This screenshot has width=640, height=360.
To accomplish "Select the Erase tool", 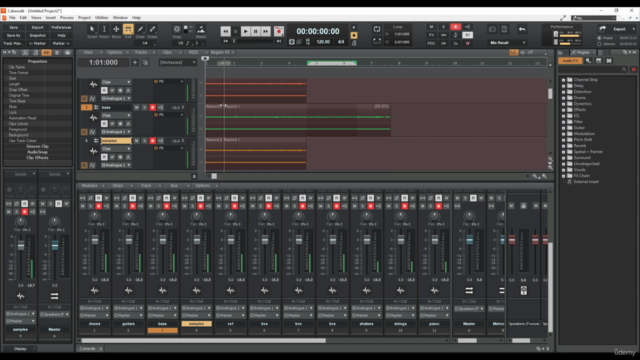I will [x=152, y=29].
